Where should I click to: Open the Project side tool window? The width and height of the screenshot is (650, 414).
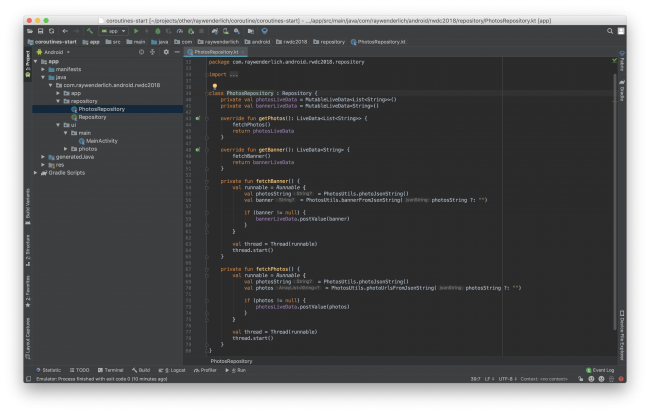(x=28, y=64)
